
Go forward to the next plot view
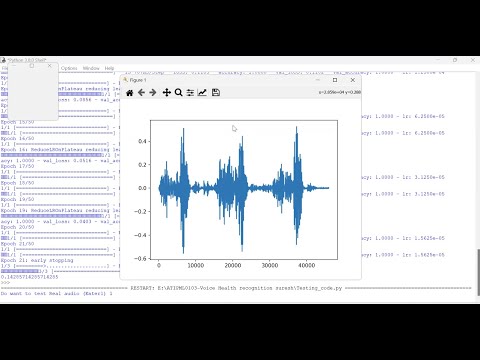(153, 93)
